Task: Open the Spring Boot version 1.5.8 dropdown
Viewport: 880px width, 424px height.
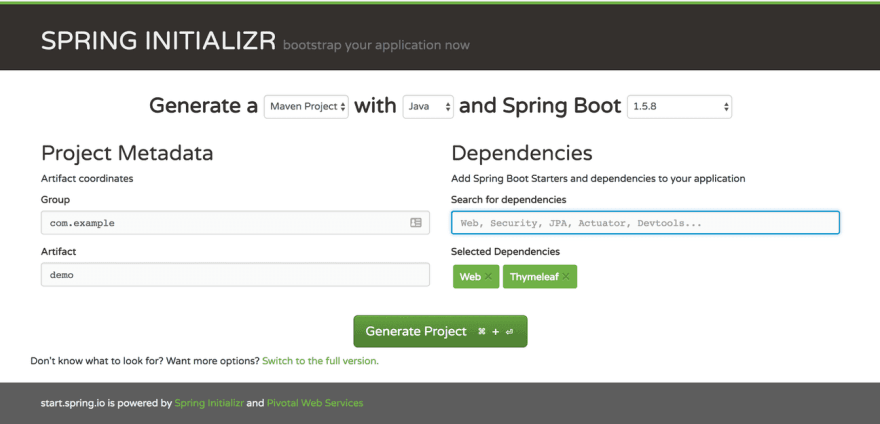Action: (680, 107)
